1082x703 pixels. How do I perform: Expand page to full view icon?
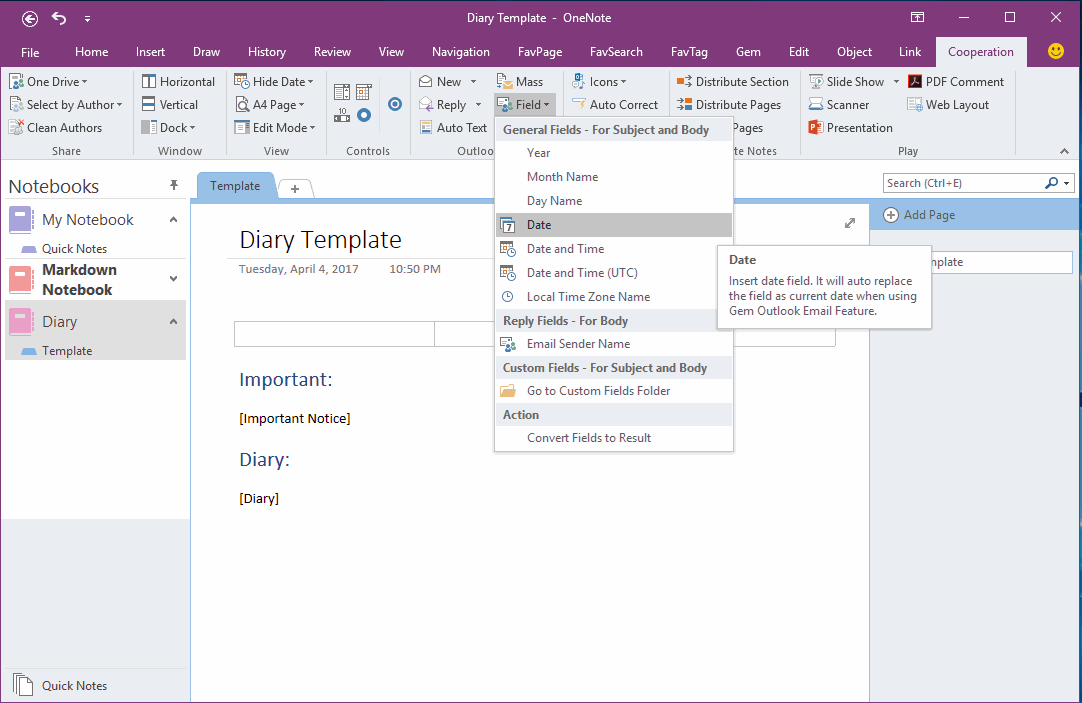tap(850, 223)
